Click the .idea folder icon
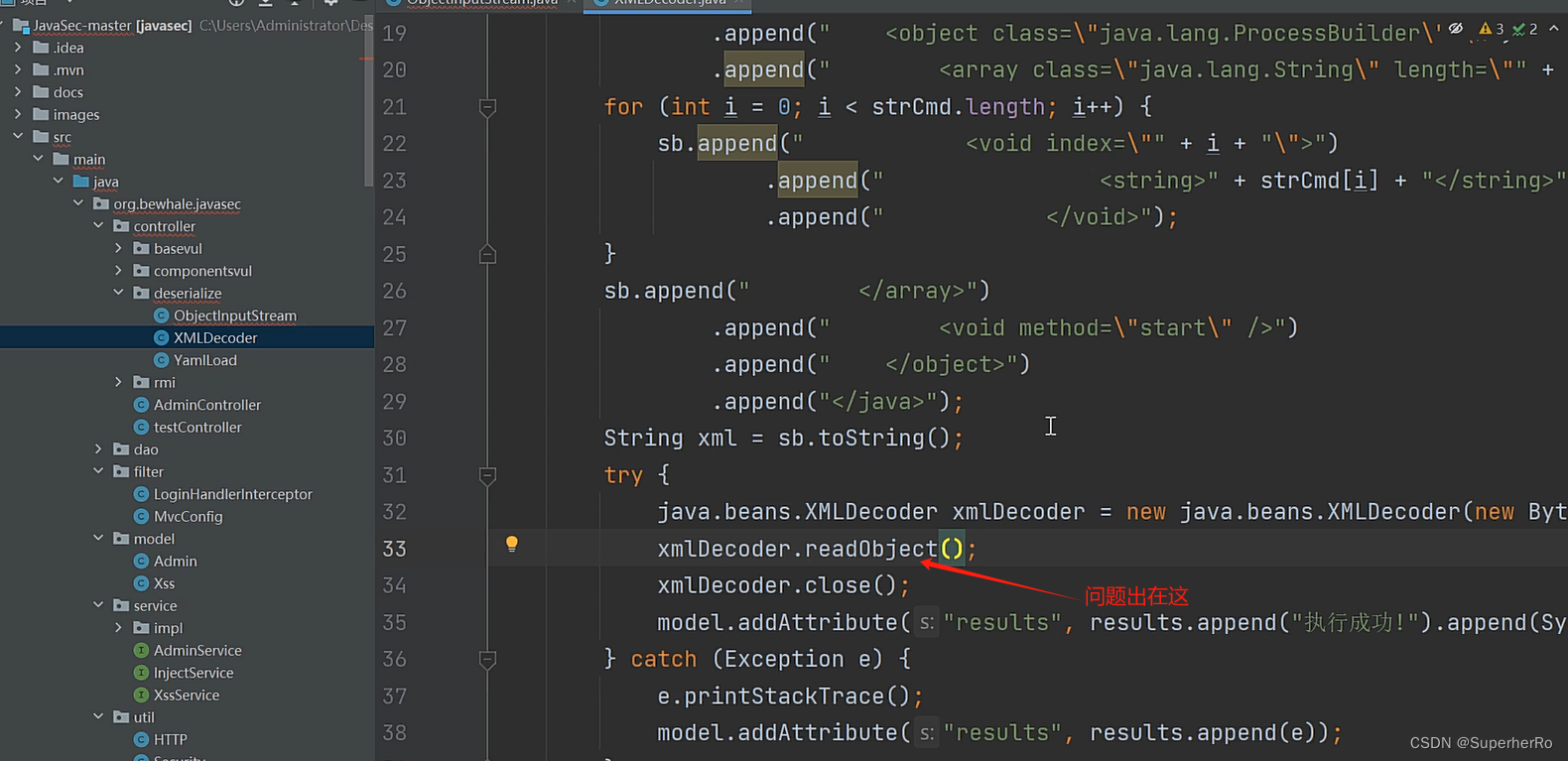 (x=41, y=48)
